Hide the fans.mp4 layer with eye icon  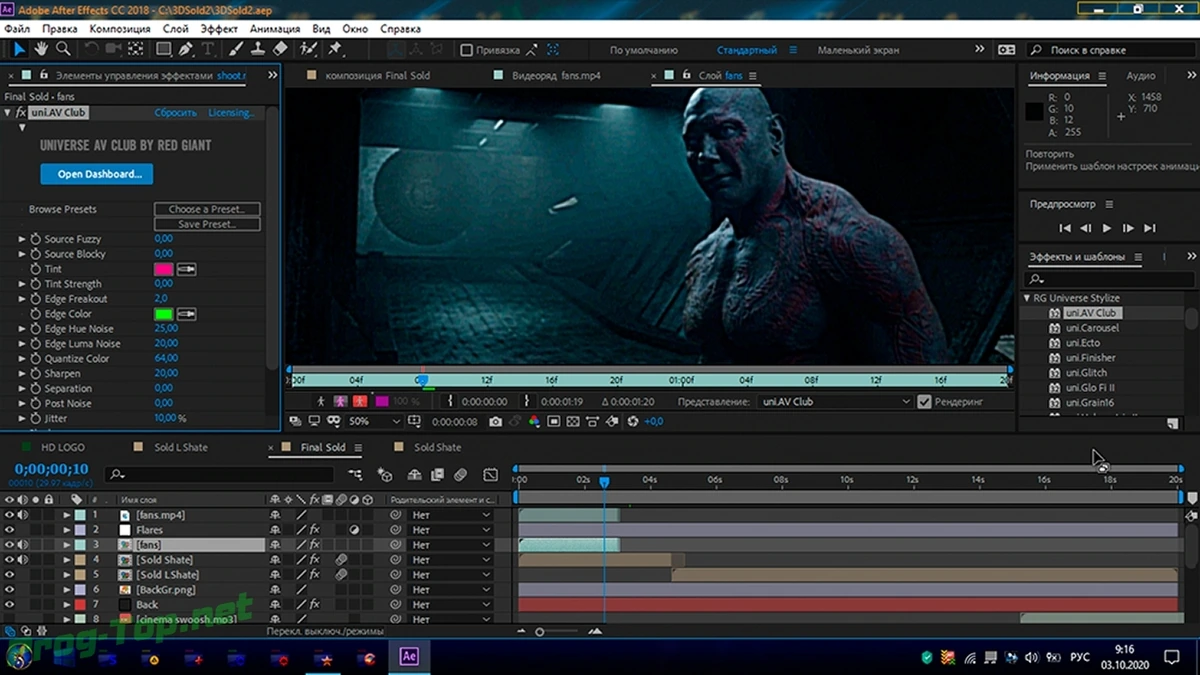pos(10,515)
